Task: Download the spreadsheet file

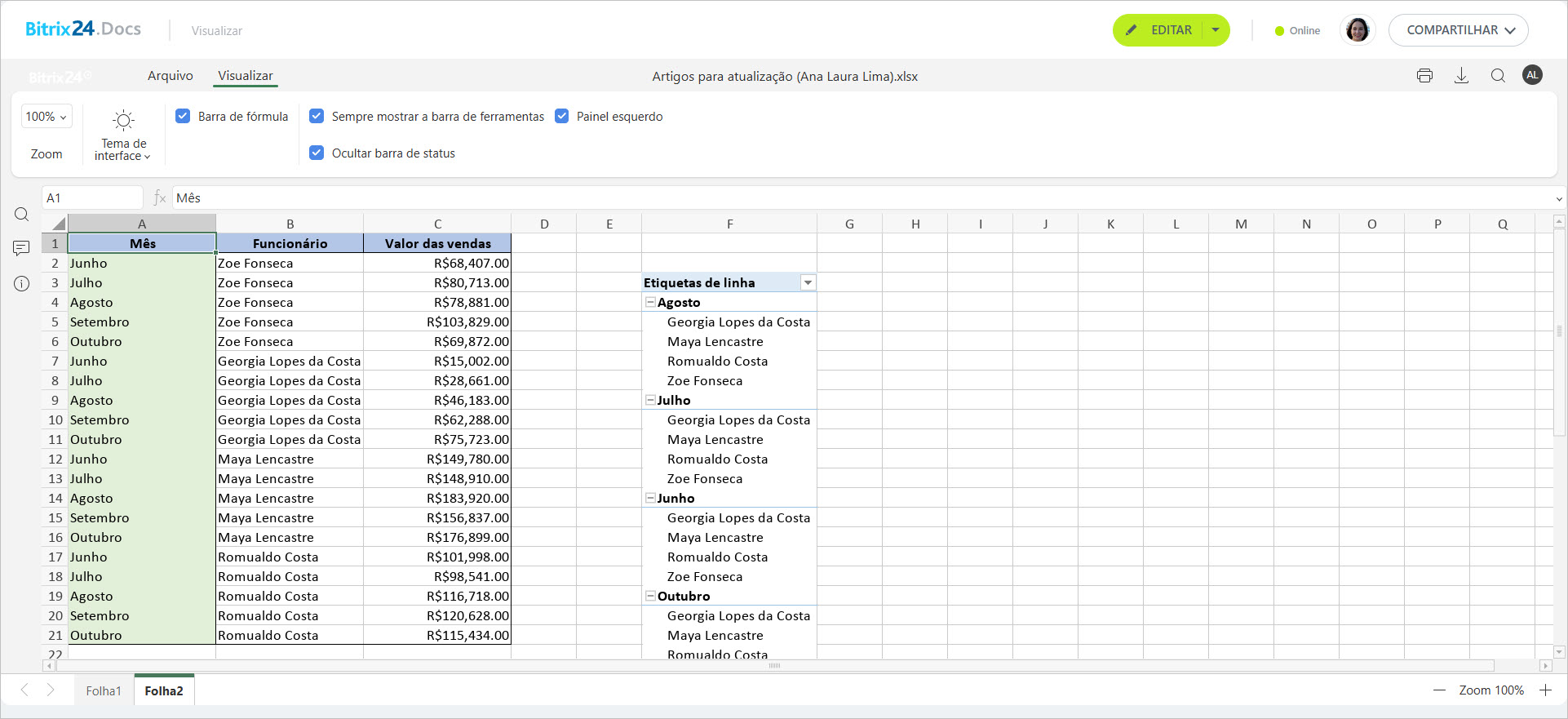Action: click(x=1461, y=76)
